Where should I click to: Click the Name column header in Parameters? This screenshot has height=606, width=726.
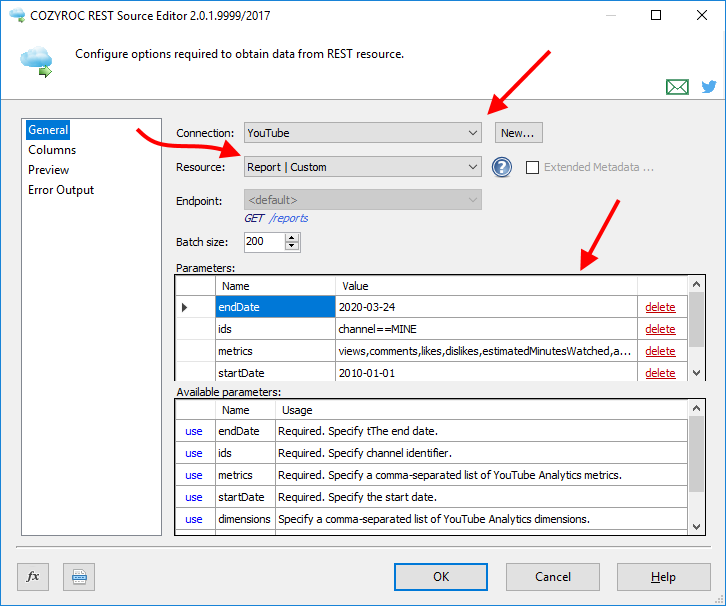(275, 286)
